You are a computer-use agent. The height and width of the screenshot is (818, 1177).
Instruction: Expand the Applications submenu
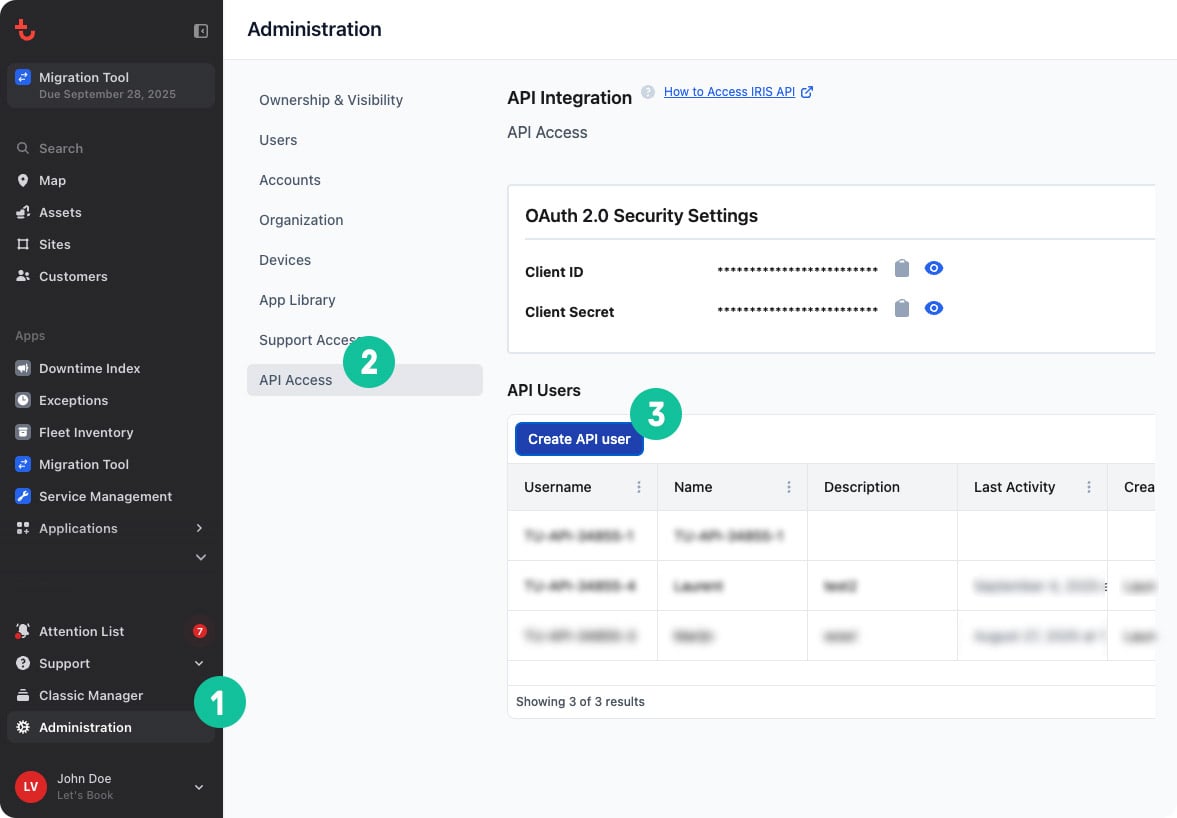point(199,528)
